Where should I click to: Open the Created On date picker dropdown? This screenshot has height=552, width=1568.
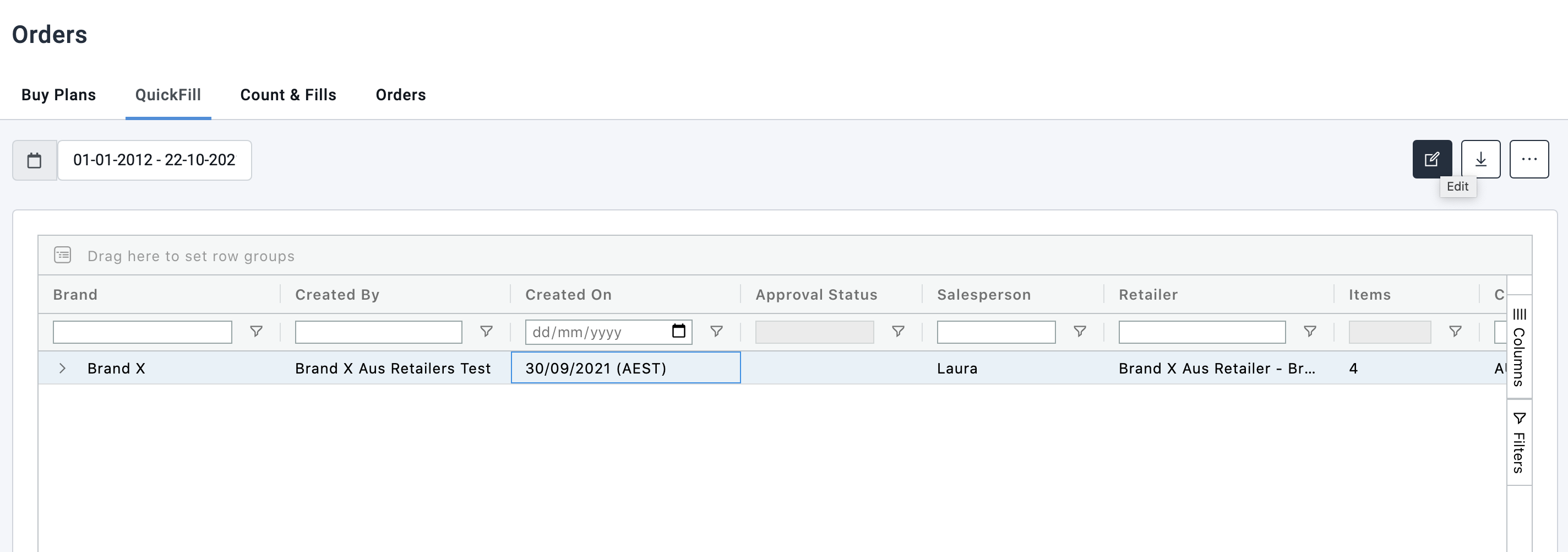(x=679, y=332)
